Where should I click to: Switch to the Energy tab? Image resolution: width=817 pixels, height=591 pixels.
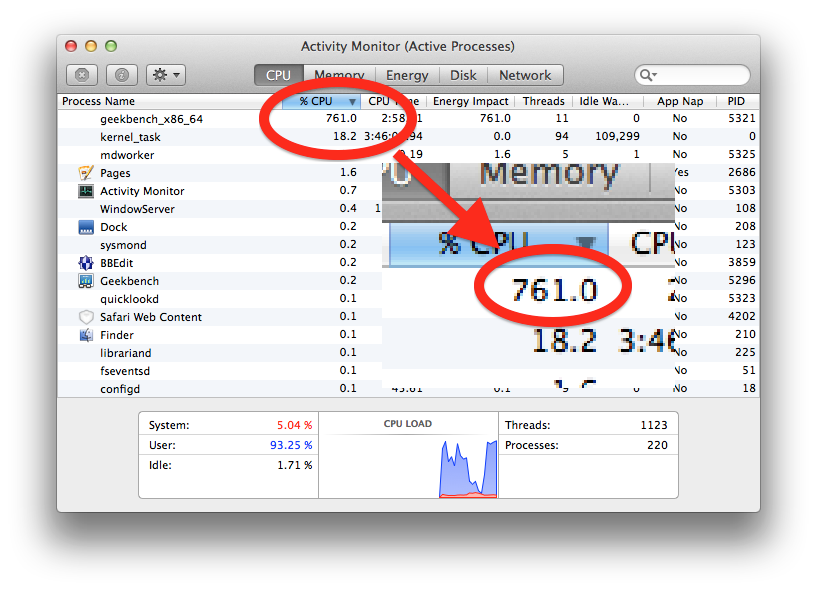407,75
